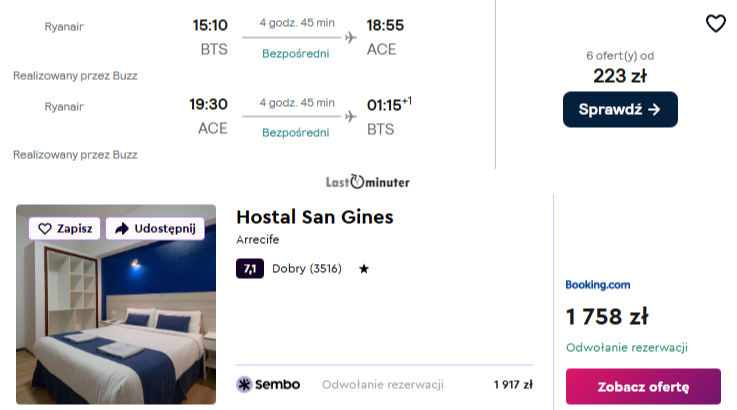Click the 223 zł flight price

tap(620, 76)
